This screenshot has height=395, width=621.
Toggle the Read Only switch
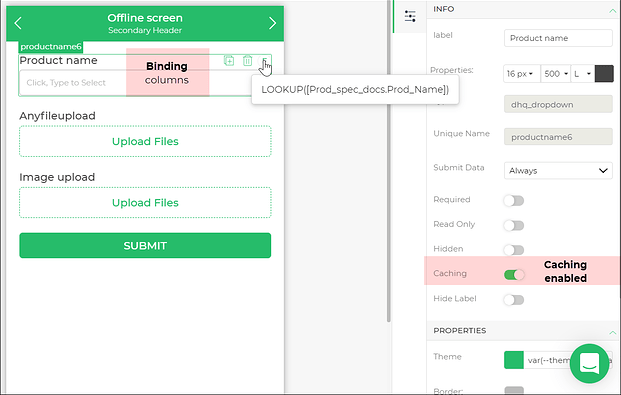pyautogui.click(x=514, y=225)
